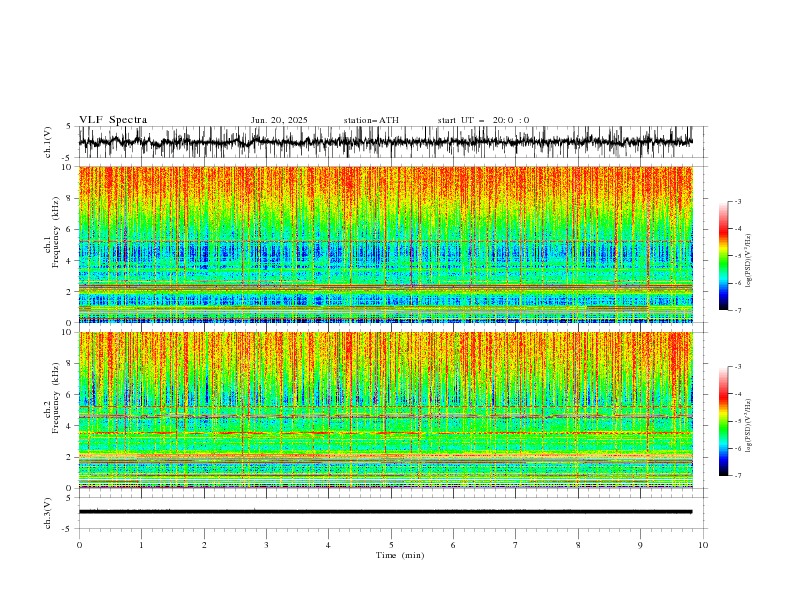This screenshot has width=792, height=612.
Task: Click the "8" tick on the time axis
Action: [x=578, y=545]
